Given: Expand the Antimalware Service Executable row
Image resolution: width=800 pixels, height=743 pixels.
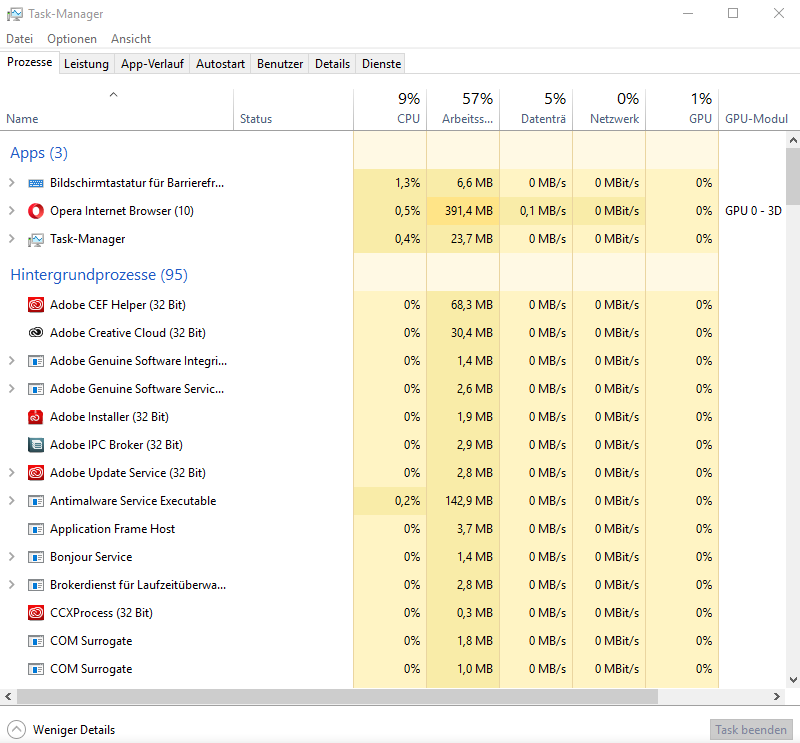Looking at the screenshot, I should pos(12,501).
